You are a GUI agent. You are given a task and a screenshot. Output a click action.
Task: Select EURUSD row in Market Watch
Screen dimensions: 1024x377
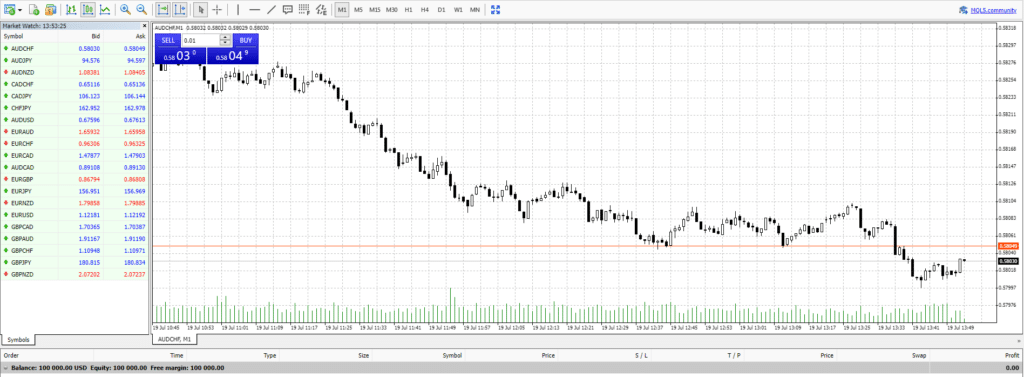coord(75,214)
